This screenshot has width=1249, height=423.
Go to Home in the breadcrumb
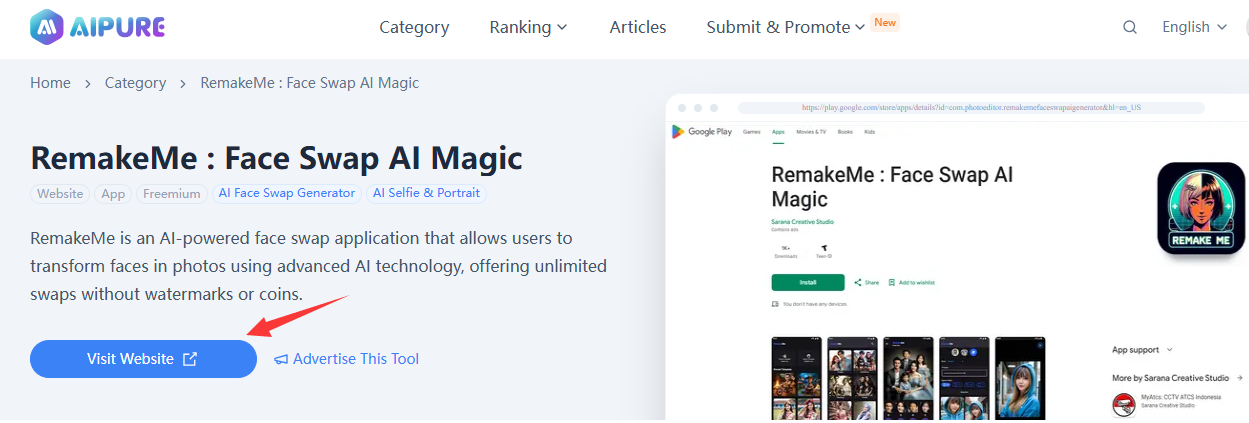click(50, 83)
